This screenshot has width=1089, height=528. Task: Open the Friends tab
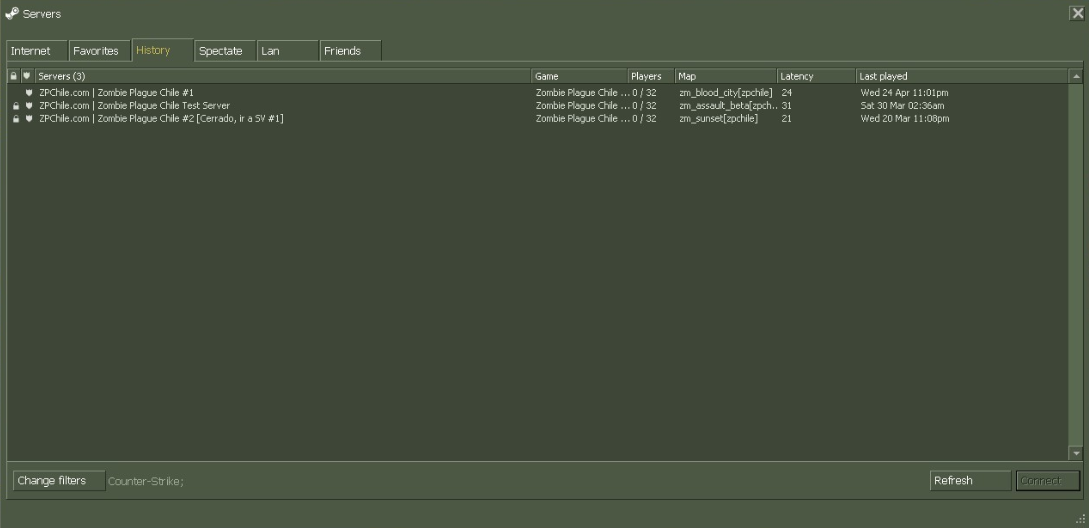(x=350, y=51)
